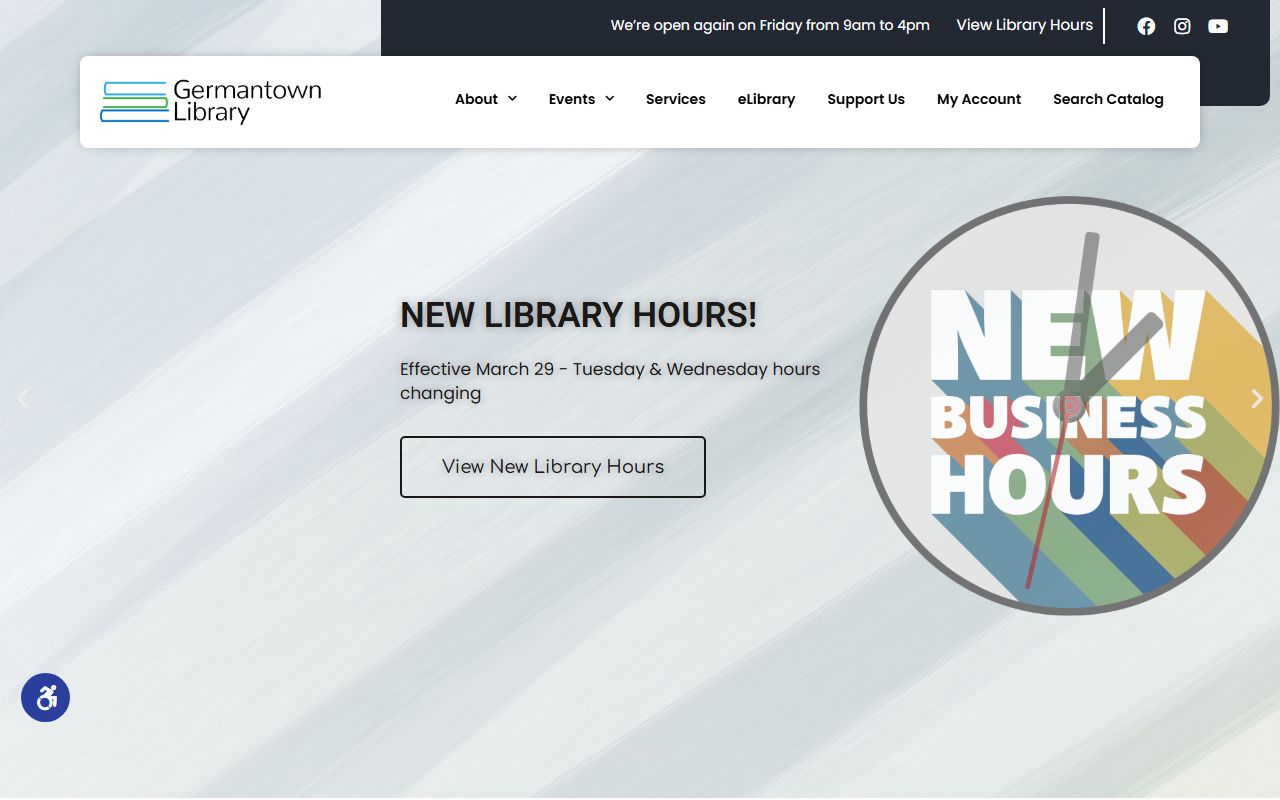Click View Library Hours in top bar
Viewport: 1280px width, 800px height.
pyautogui.click(x=1024, y=25)
